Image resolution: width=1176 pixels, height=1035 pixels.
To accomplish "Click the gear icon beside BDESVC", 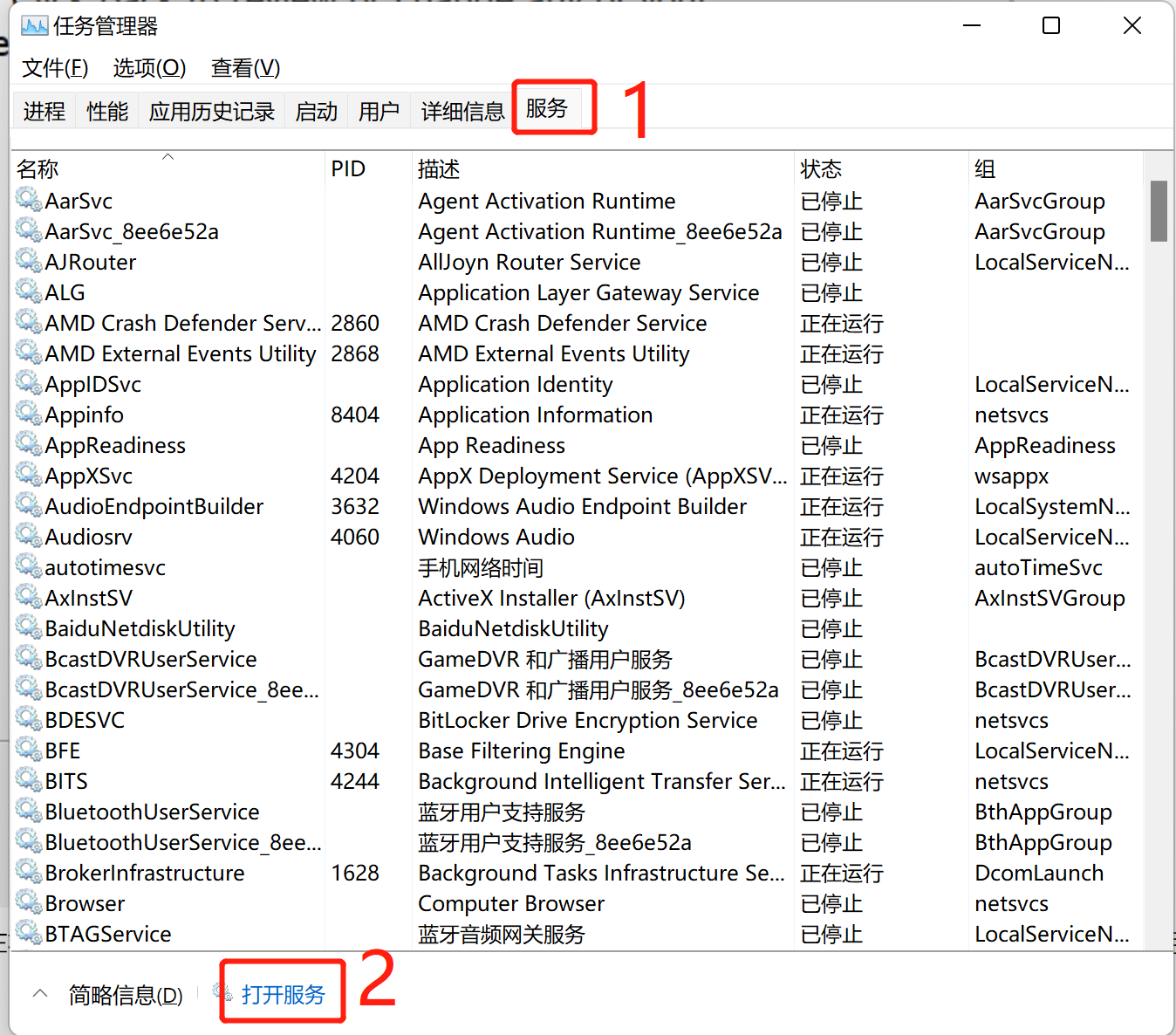I will 29,719.
